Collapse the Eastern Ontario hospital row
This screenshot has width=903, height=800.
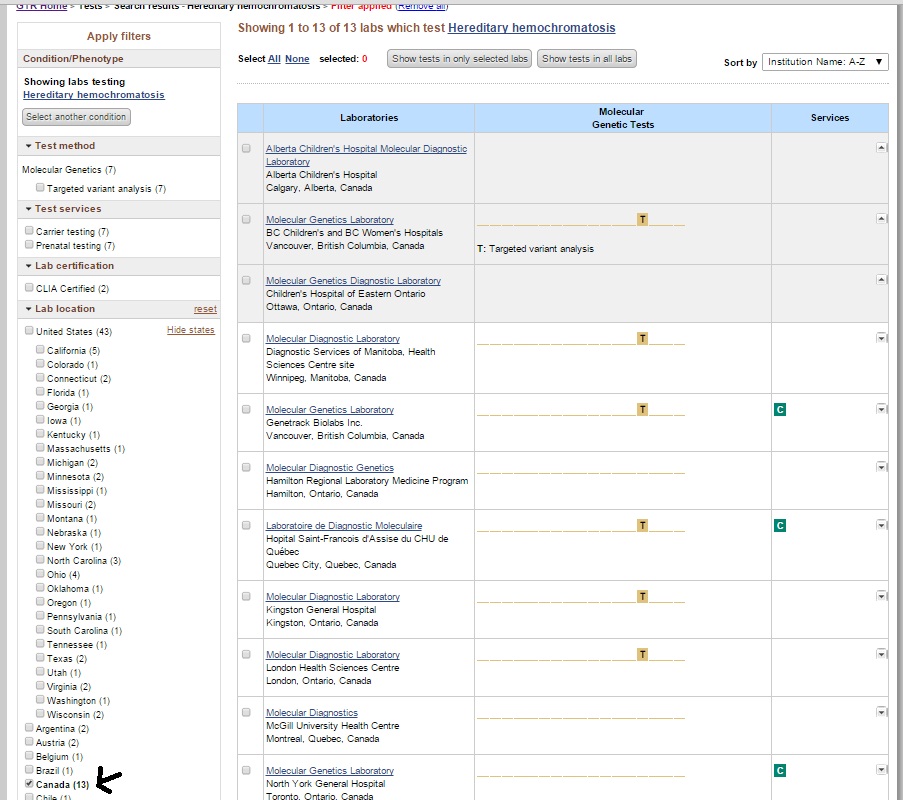pyautogui.click(x=881, y=280)
